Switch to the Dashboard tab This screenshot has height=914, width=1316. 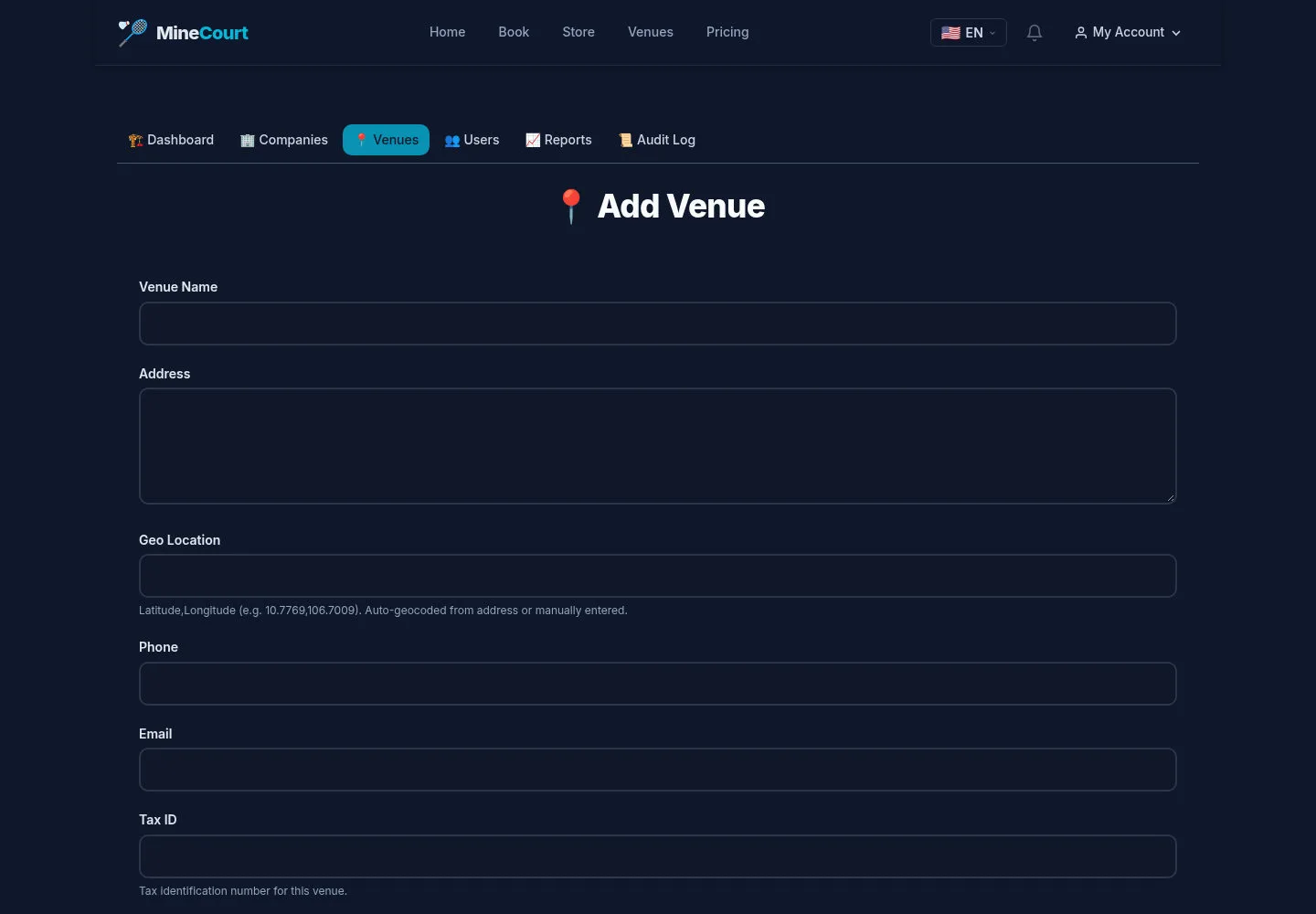coord(171,140)
